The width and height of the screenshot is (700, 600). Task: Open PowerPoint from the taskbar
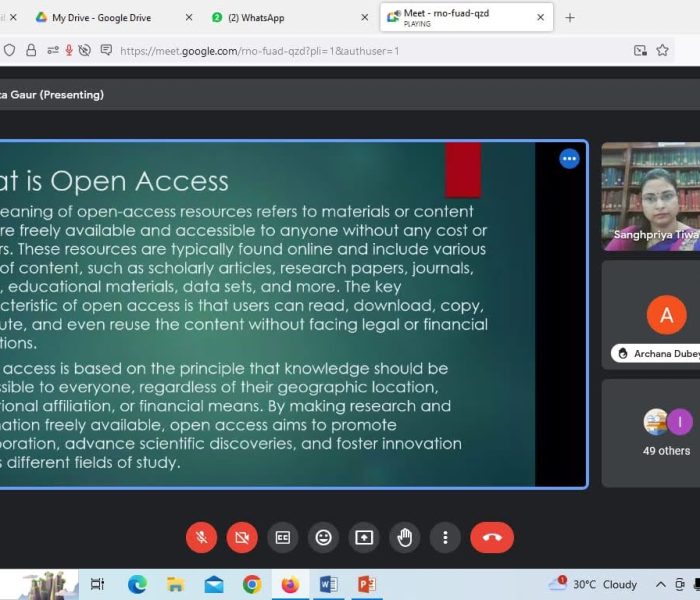pyautogui.click(x=367, y=584)
